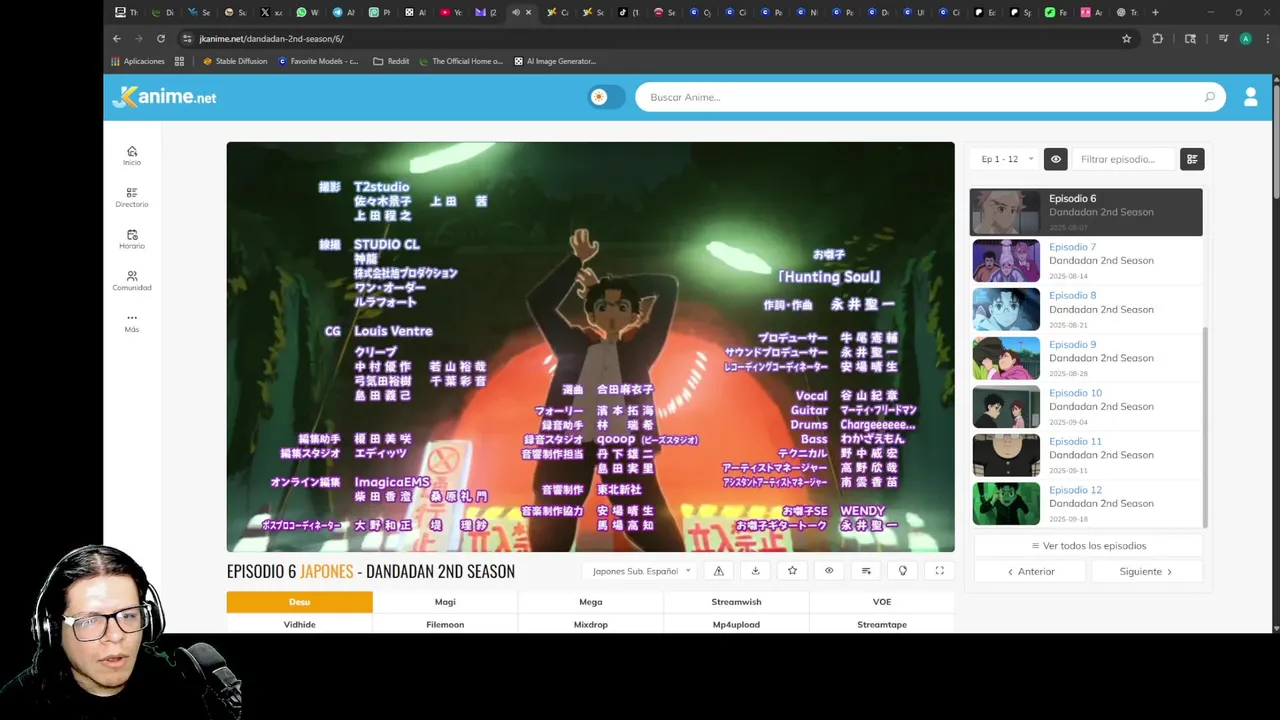Click the episode list scrollbar
Screen dimensions: 1280x720
click(x=1205, y=428)
